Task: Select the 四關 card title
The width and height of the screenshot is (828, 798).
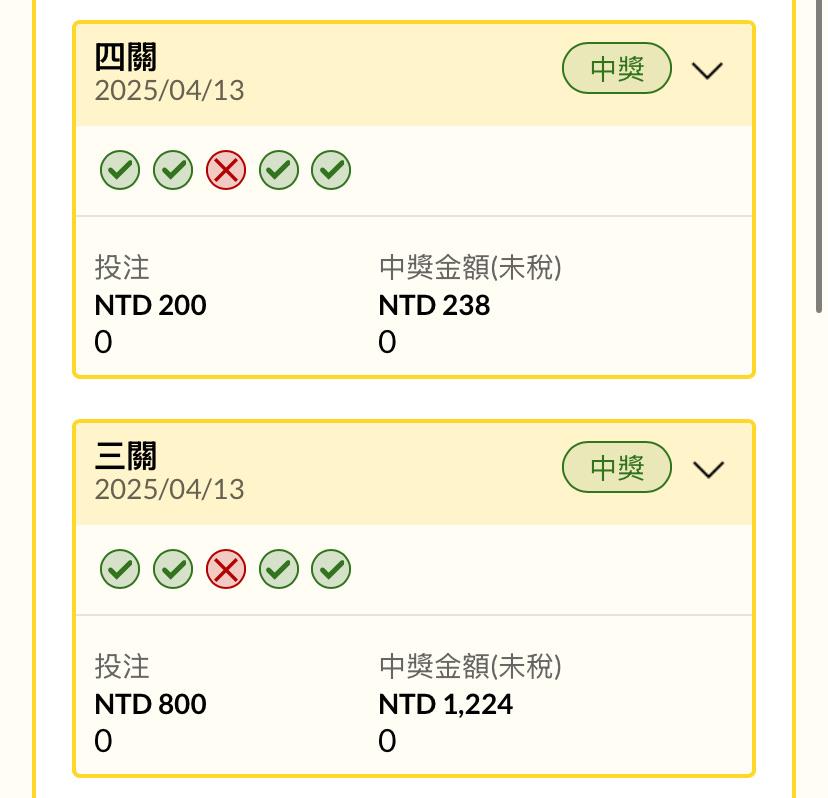Action: [126, 57]
